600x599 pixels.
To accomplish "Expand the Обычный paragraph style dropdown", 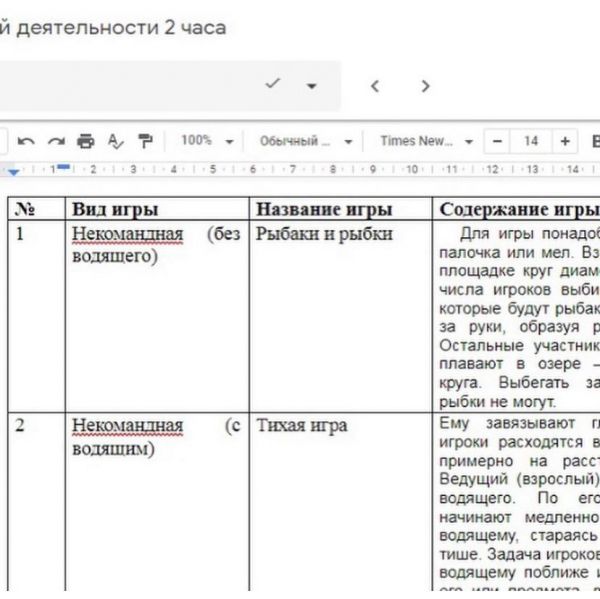I will click(x=305, y=141).
